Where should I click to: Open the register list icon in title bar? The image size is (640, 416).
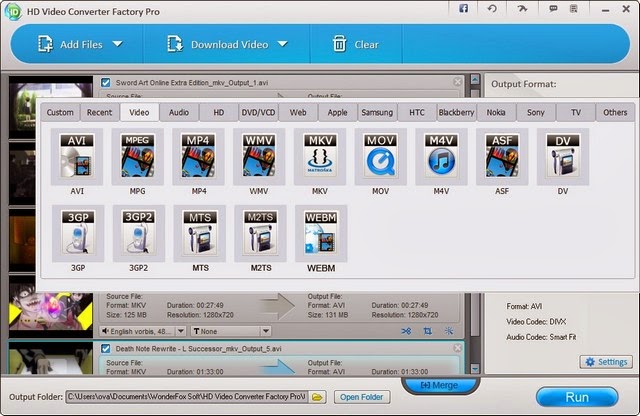tap(573, 8)
